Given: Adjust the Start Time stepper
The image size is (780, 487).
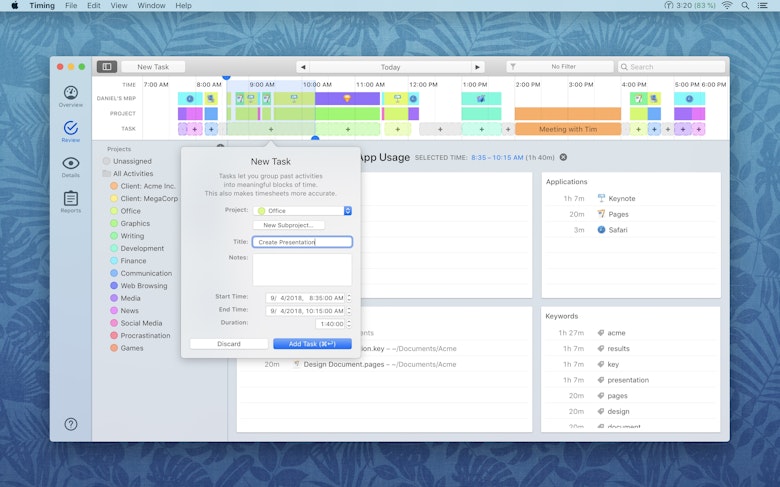Looking at the screenshot, I should pyautogui.click(x=349, y=298).
